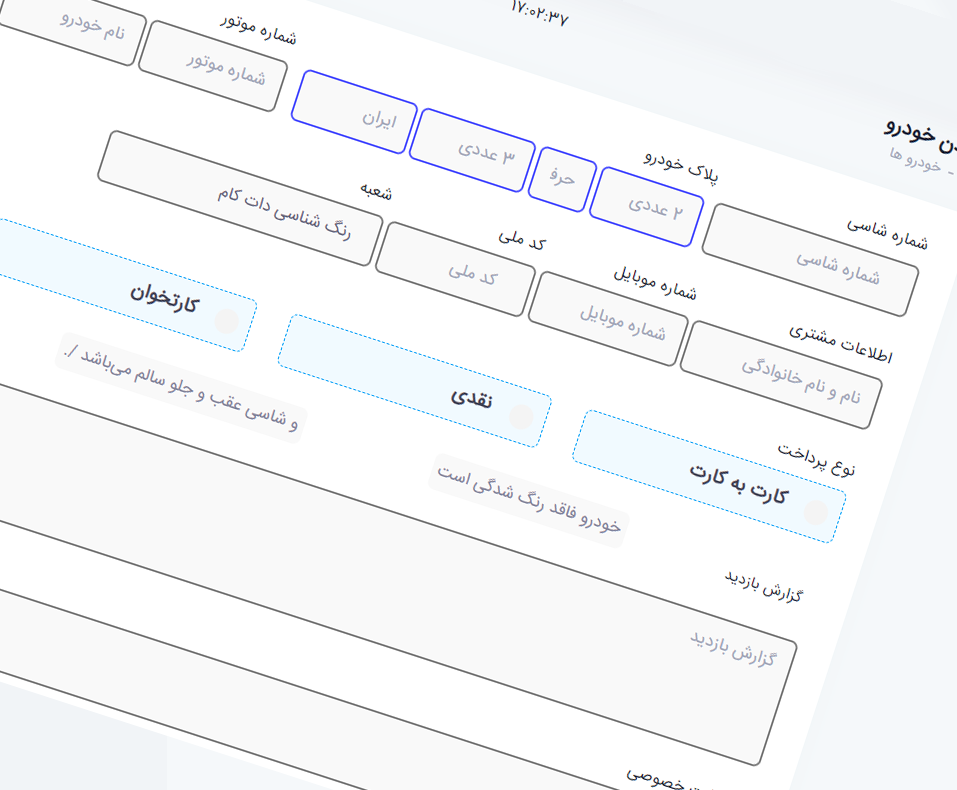The width and height of the screenshot is (957, 790).
Task: Click the نام و نام خانوادگی field
Action: point(781,375)
